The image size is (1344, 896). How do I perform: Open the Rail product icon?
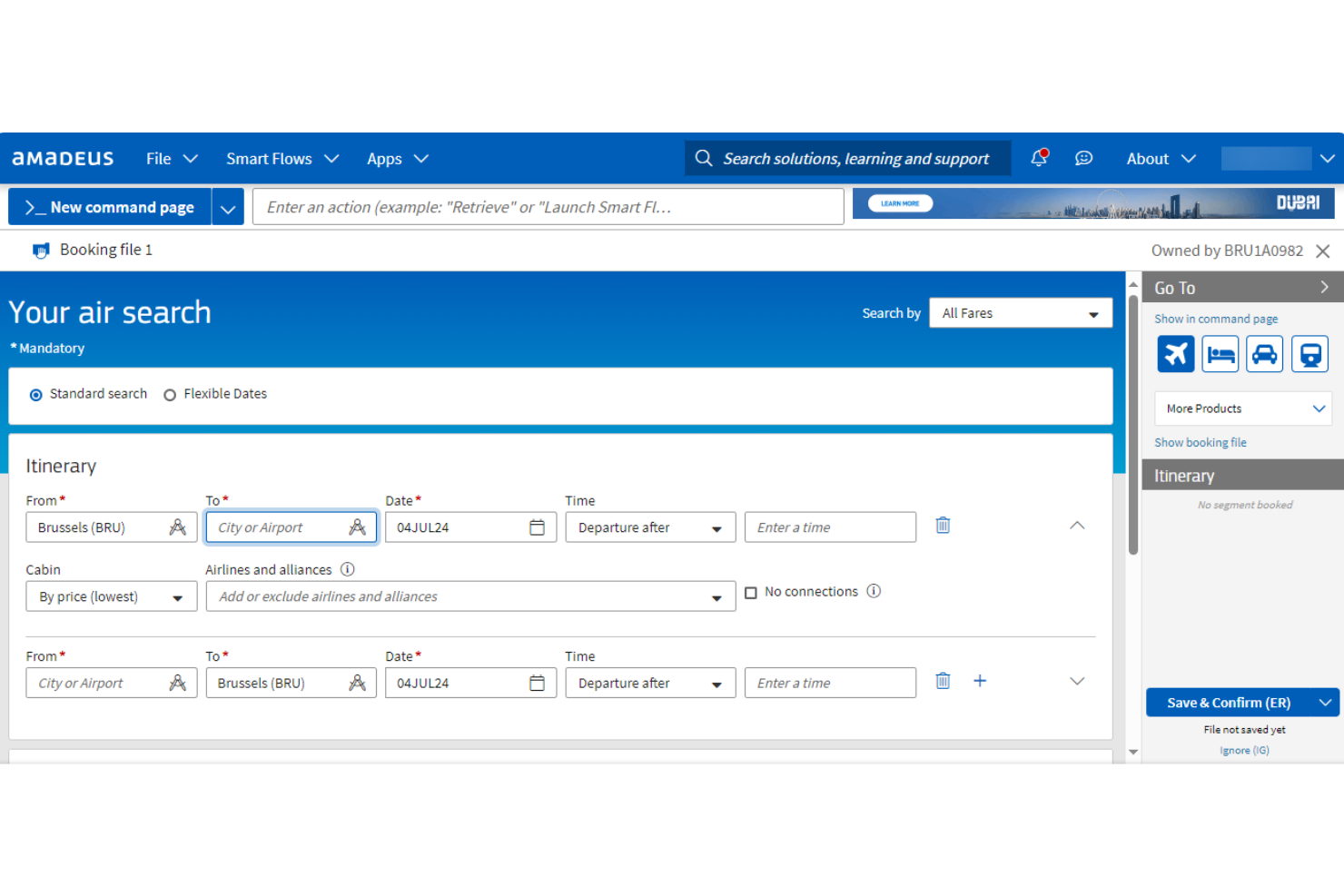tap(1309, 353)
